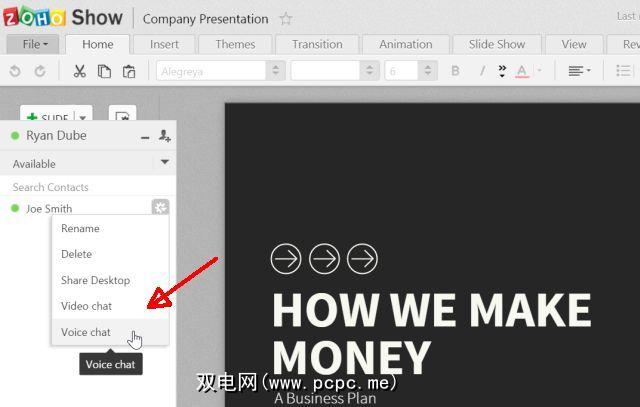
Task: Choose Voice chat from contact menu
Action: (x=110, y=332)
